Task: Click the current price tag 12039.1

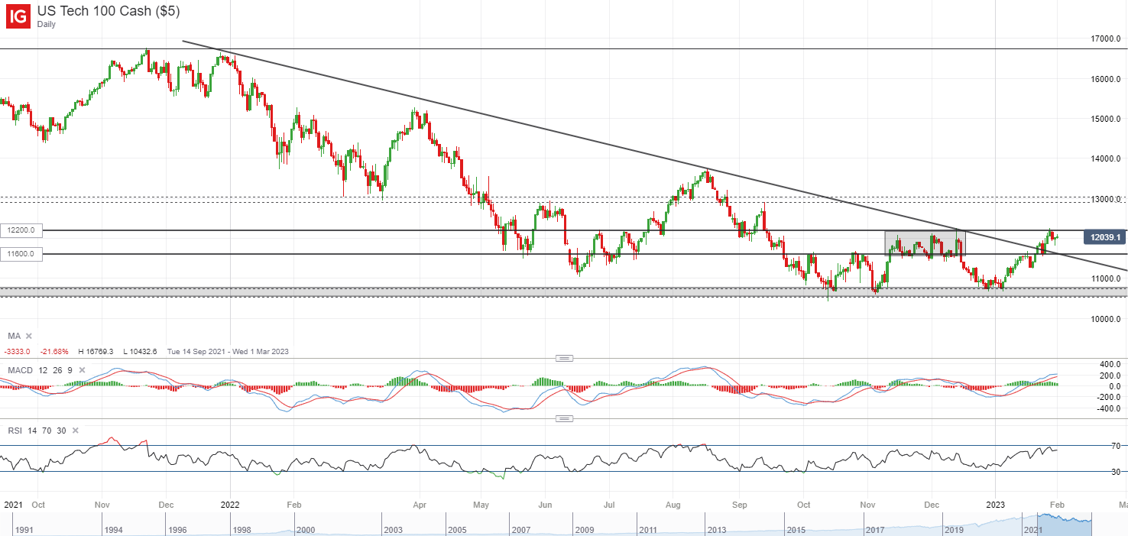Action: [x=1104, y=236]
